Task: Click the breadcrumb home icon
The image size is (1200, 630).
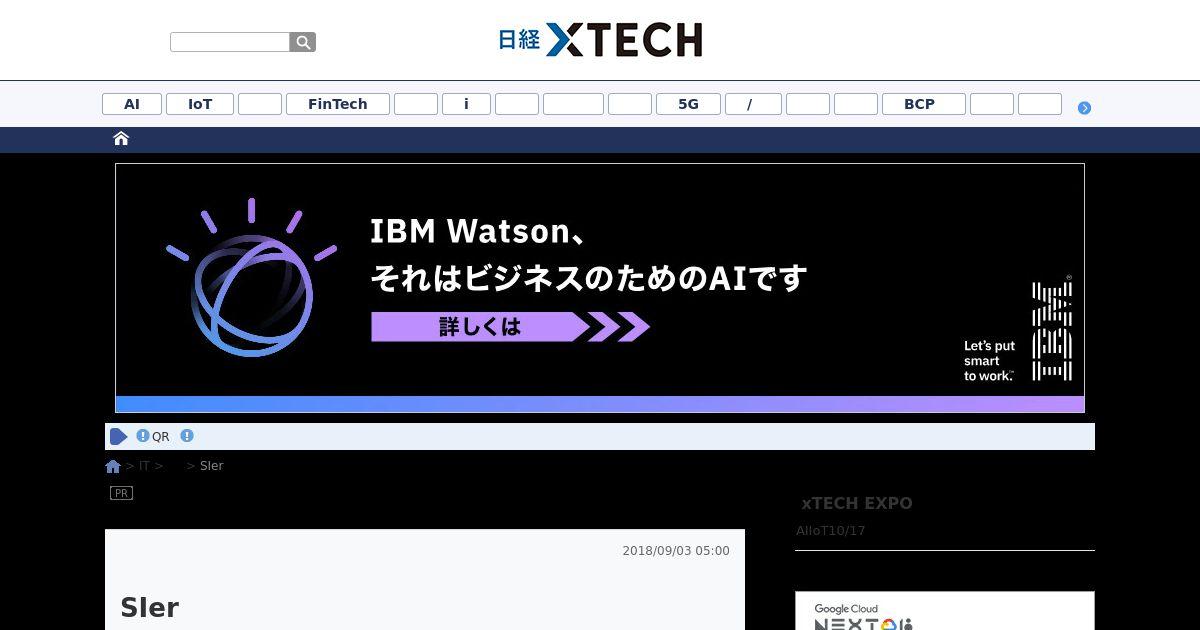Action: pos(113,466)
